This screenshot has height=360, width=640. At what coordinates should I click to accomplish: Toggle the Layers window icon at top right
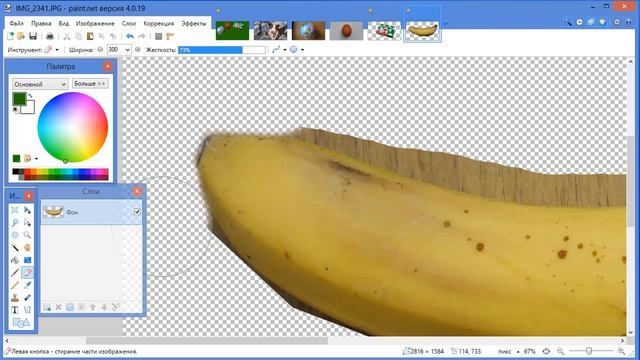point(591,22)
